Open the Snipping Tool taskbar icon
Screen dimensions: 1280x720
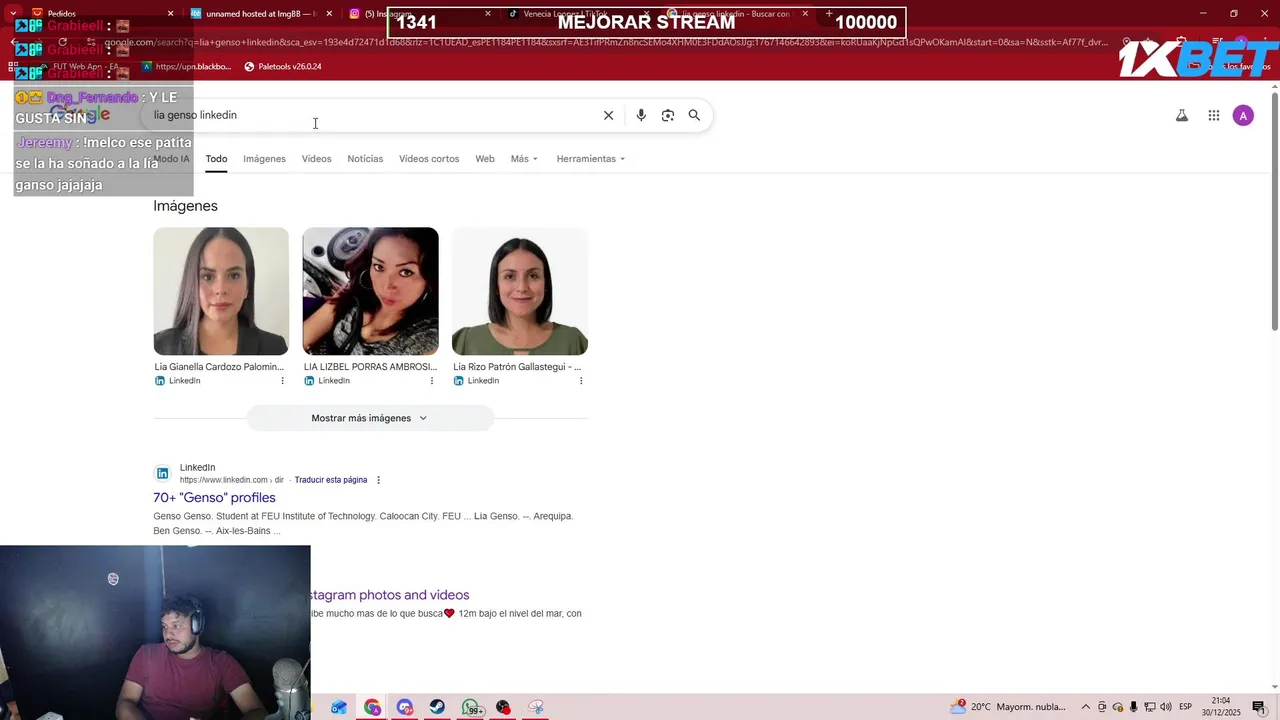(x=536, y=707)
